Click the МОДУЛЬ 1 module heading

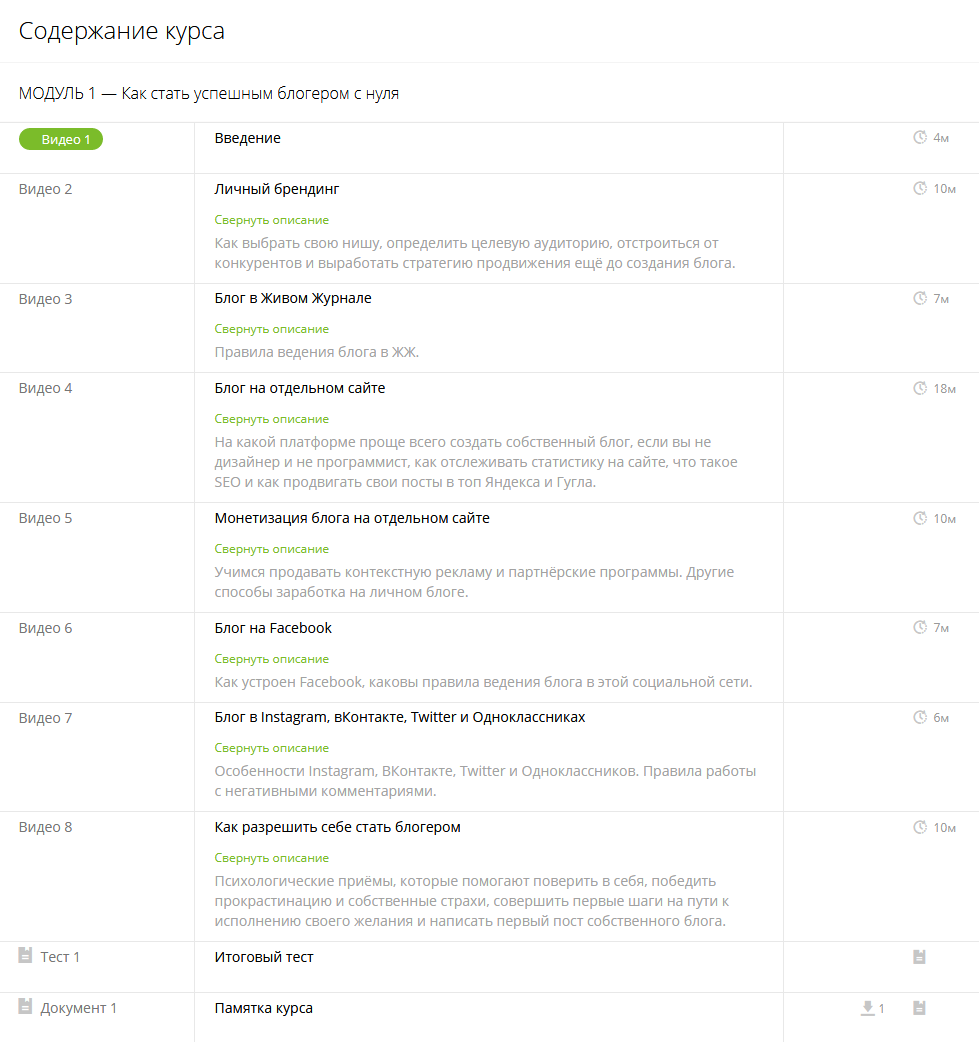pyautogui.click(x=208, y=93)
